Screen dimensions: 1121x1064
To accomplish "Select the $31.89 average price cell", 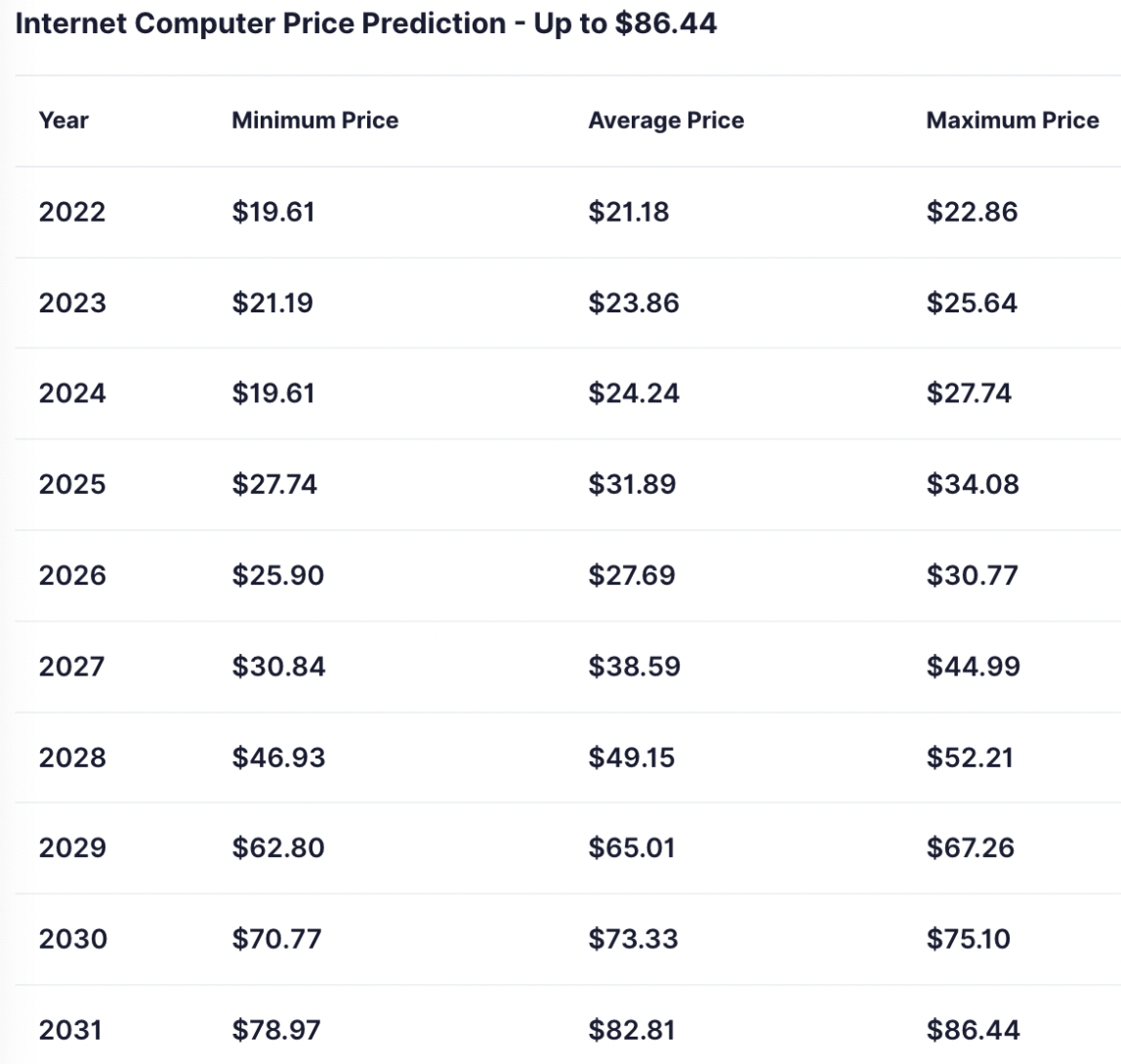I will point(632,484).
